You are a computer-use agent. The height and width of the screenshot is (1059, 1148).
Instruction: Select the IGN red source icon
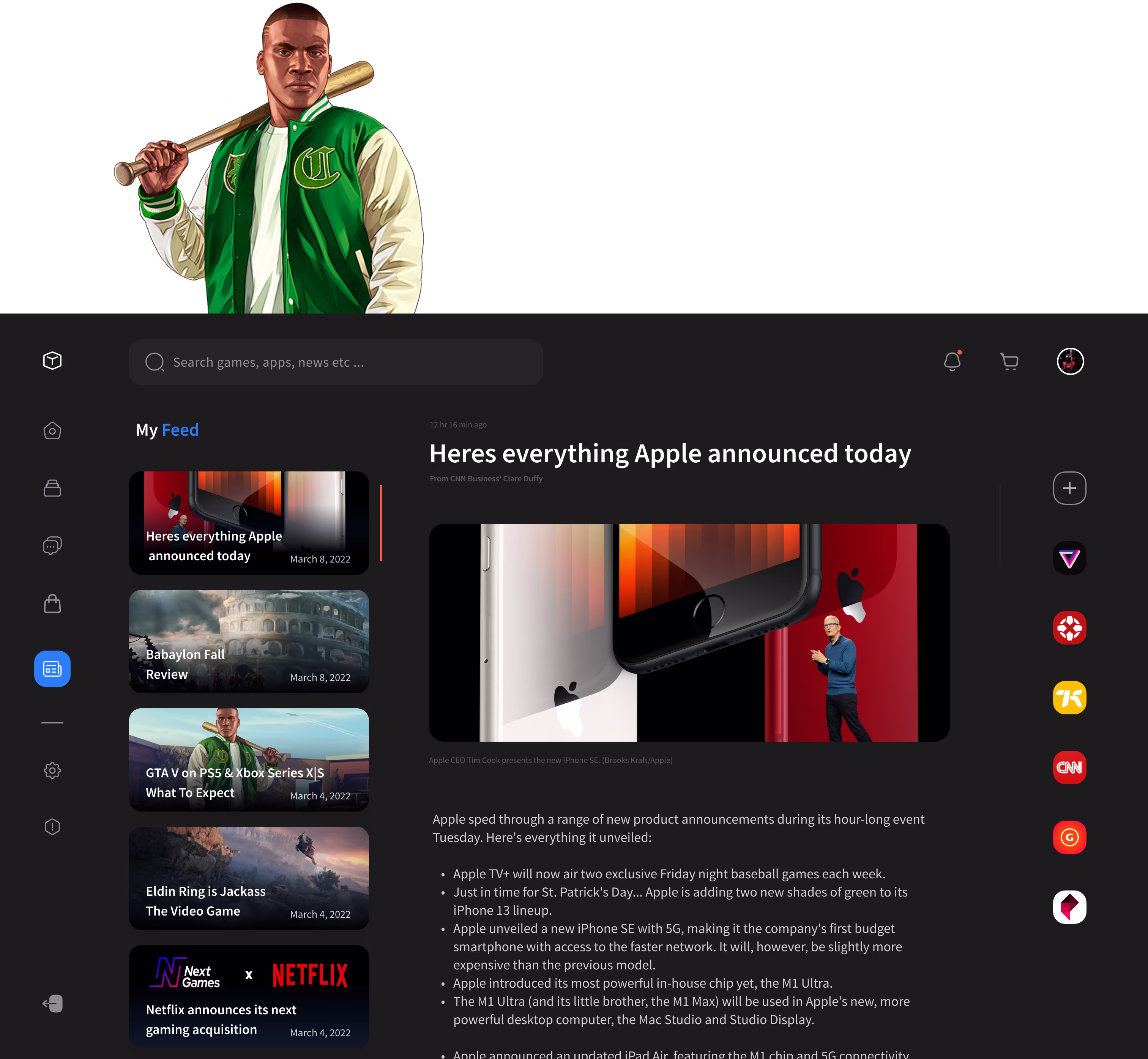pos(1069,628)
